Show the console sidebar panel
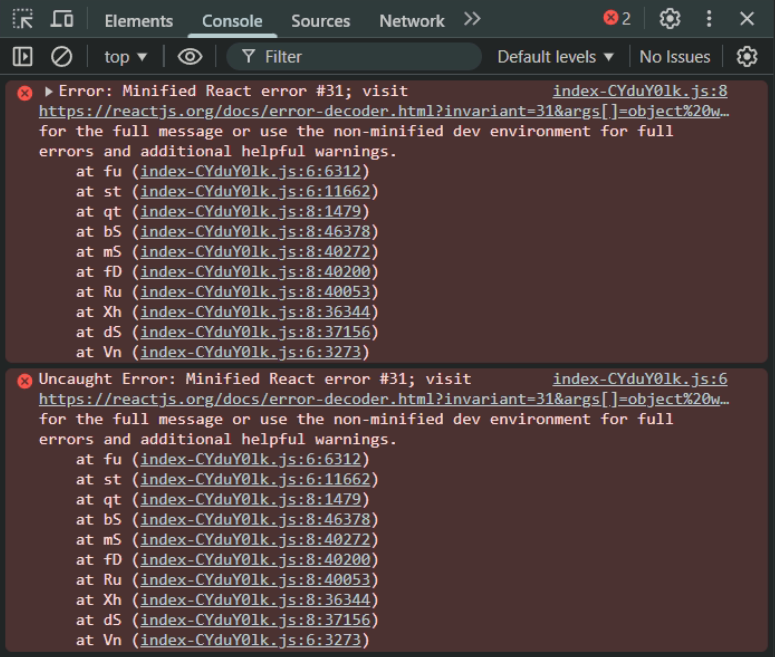This screenshot has height=657, width=775. click(x=22, y=57)
